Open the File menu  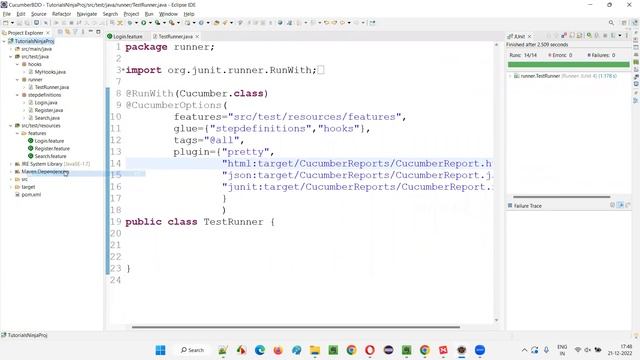point(7,14)
